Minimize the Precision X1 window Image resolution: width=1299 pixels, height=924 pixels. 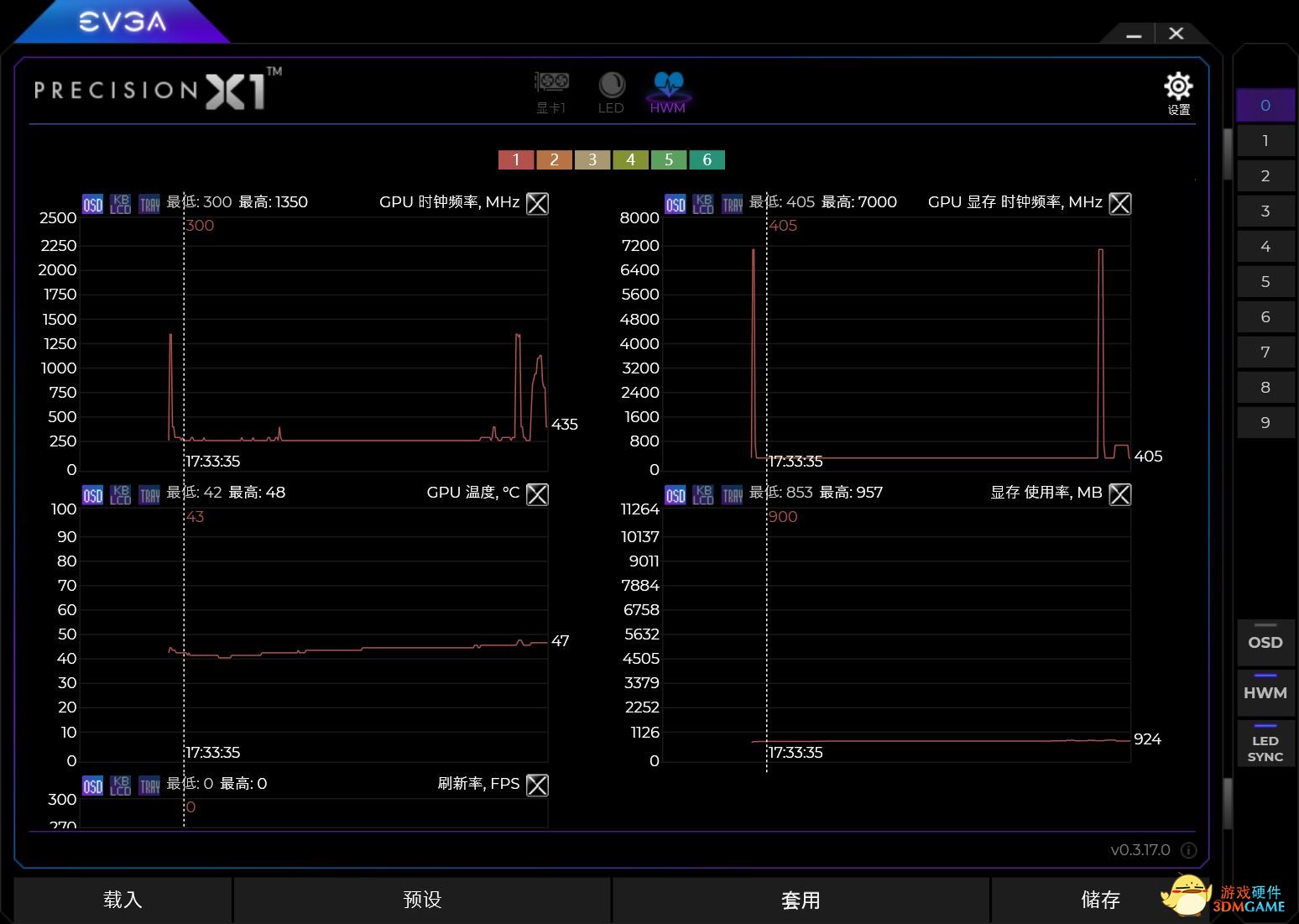click(x=1134, y=34)
